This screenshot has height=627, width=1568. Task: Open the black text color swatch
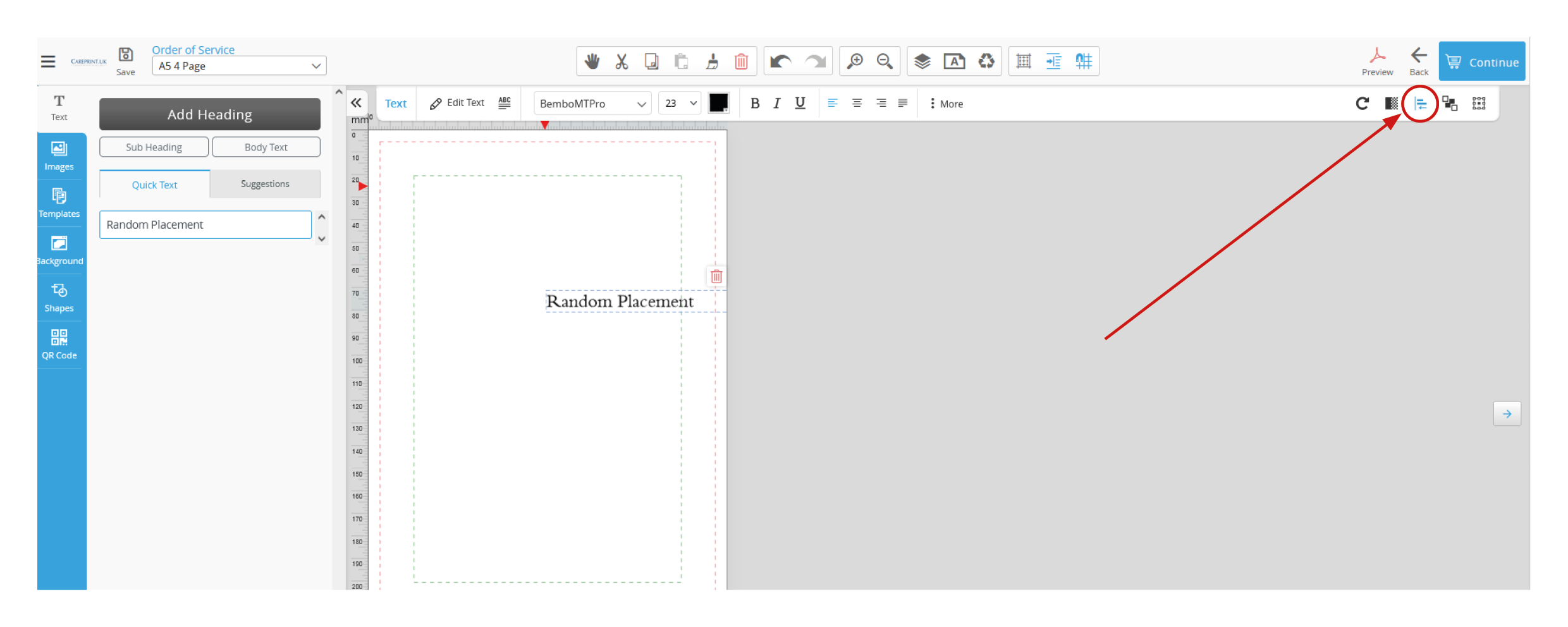(718, 103)
